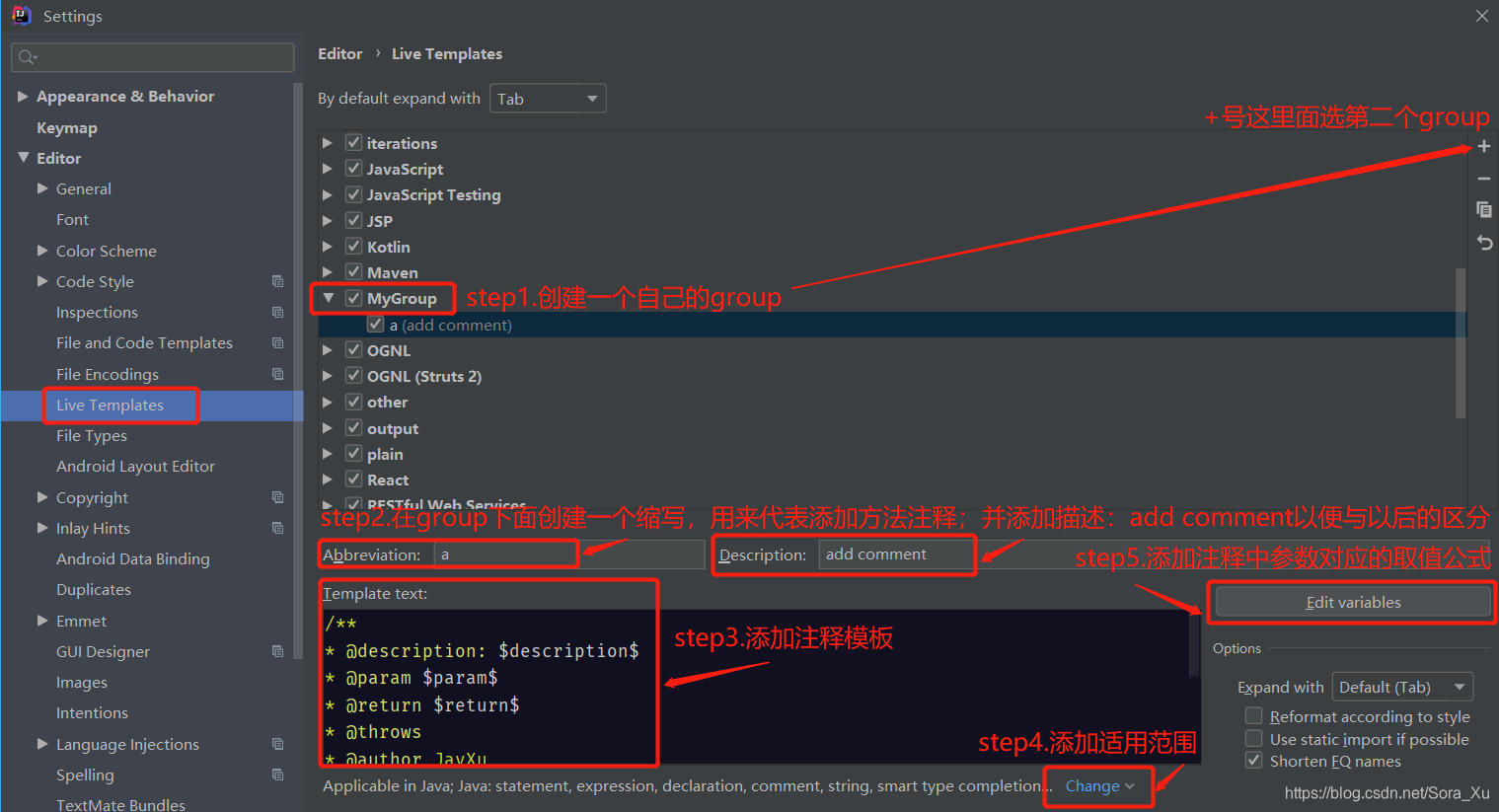Collapse the Editor settings section
Image resolution: width=1499 pixels, height=812 pixels.
click(24, 158)
